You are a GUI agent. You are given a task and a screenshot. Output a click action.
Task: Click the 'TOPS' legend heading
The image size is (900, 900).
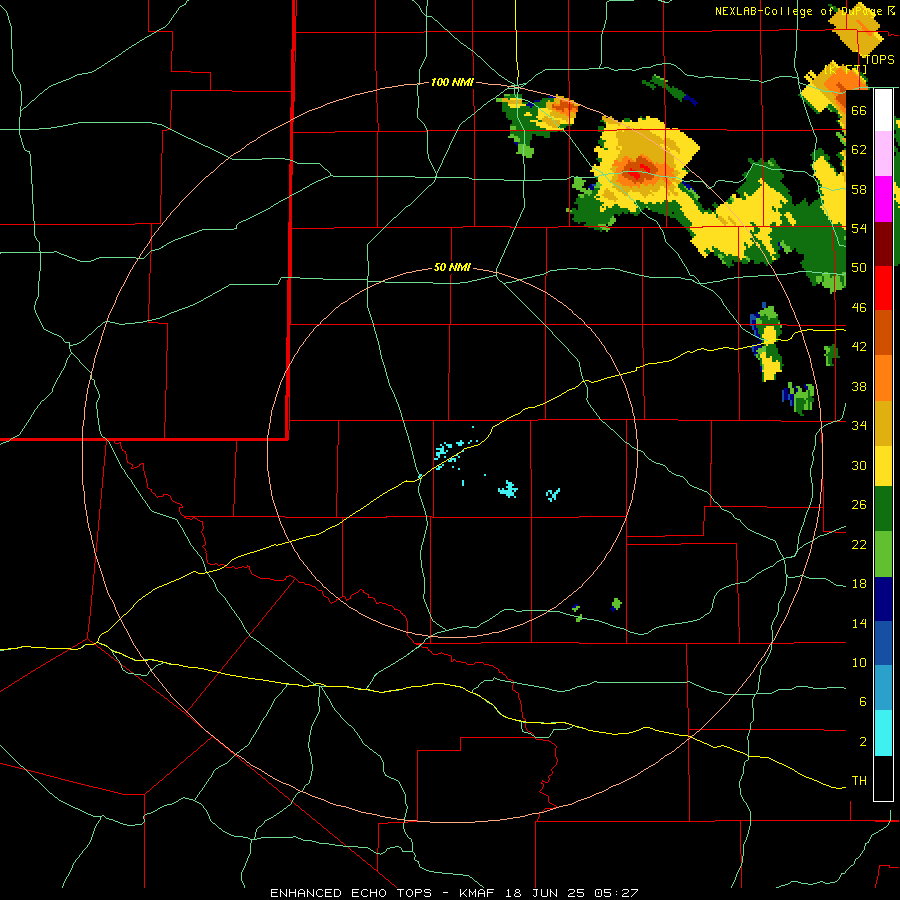pyautogui.click(x=879, y=59)
